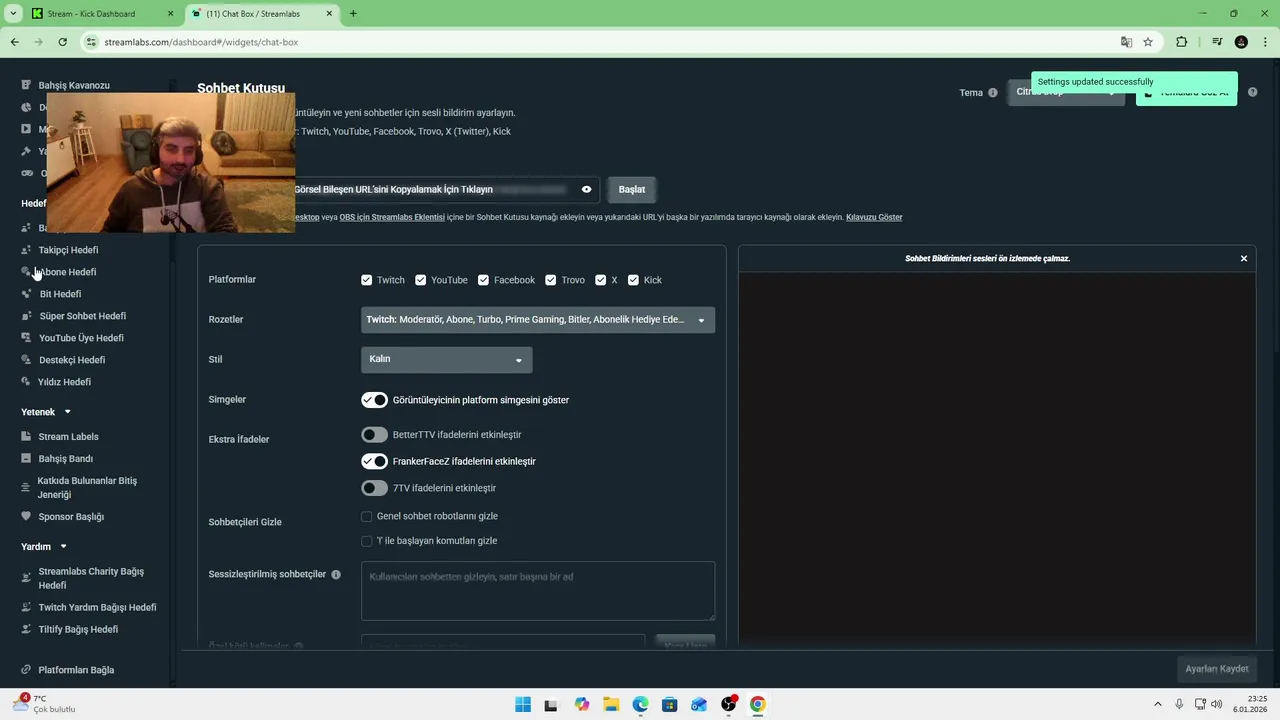
Task: Open File Explorer from the taskbar
Action: pos(611,704)
